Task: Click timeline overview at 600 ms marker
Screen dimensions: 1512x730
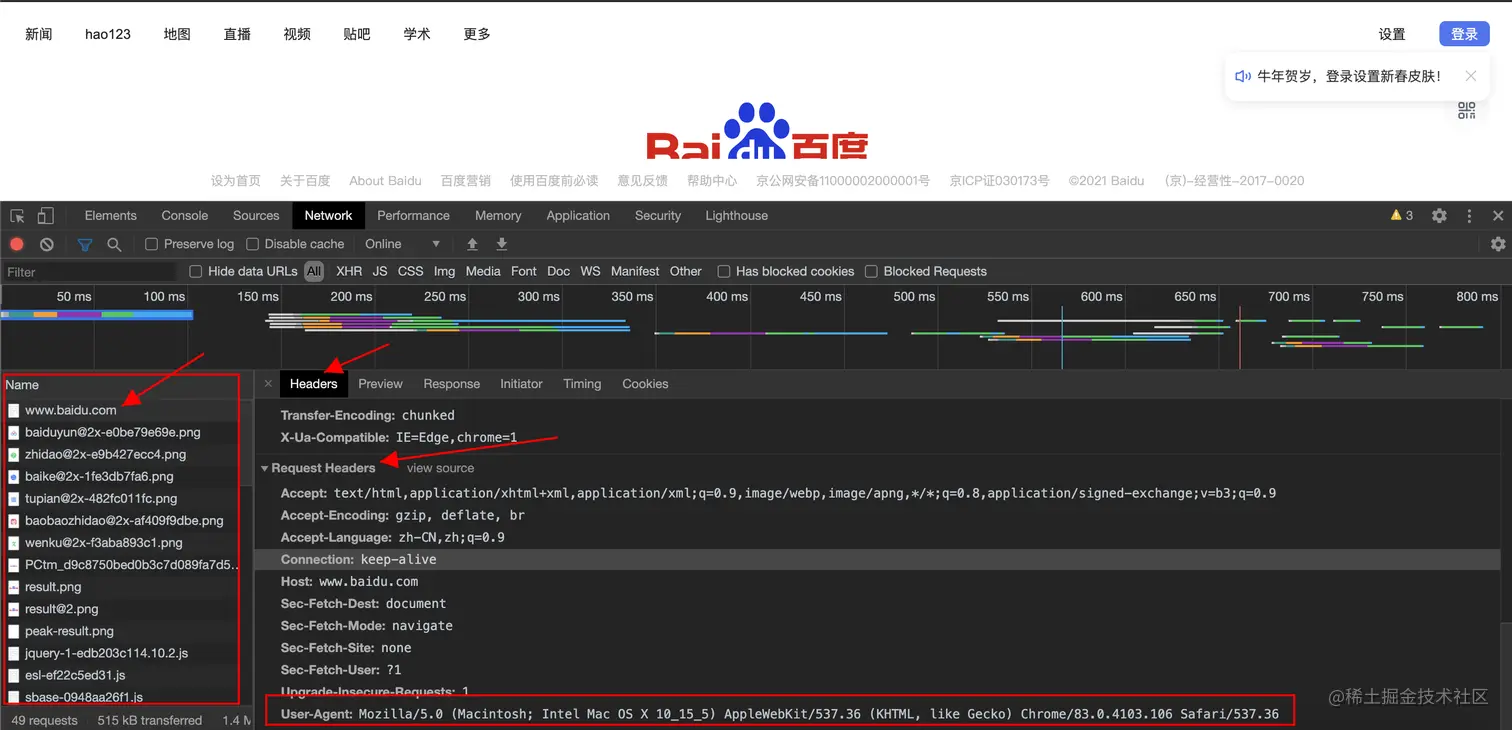Action: coord(1101,297)
